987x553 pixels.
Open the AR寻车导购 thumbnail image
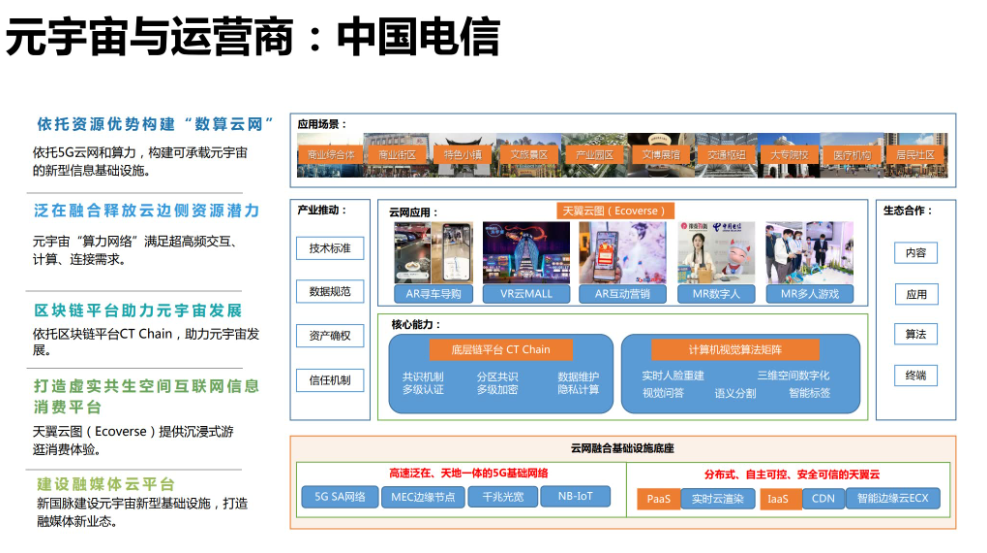click(433, 252)
